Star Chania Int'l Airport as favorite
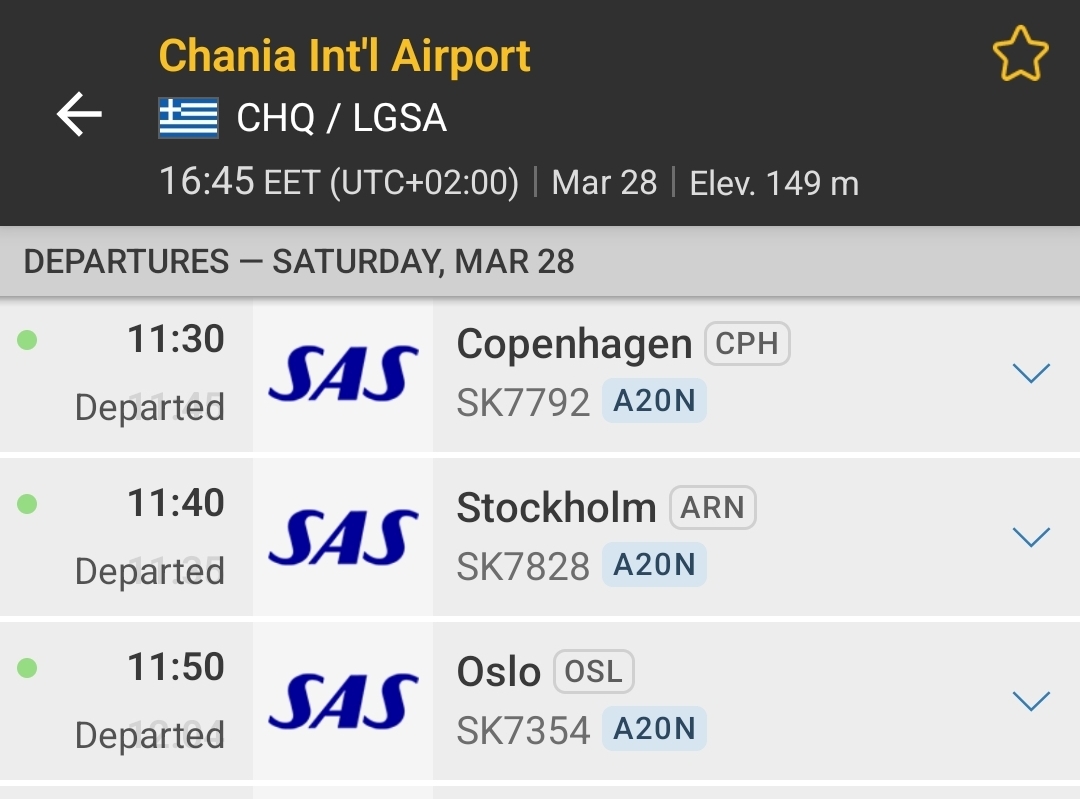The height and width of the screenshot is (799, 1080). click(1021, 54)
